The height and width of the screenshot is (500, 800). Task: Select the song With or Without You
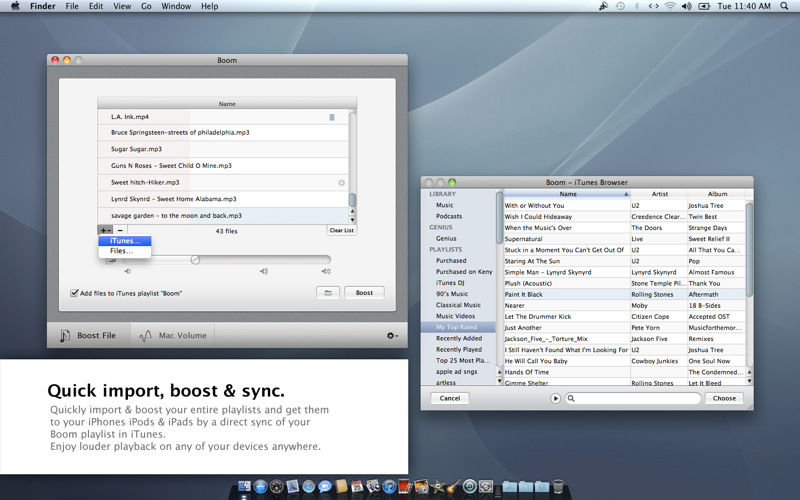click(x=534, y=206)
